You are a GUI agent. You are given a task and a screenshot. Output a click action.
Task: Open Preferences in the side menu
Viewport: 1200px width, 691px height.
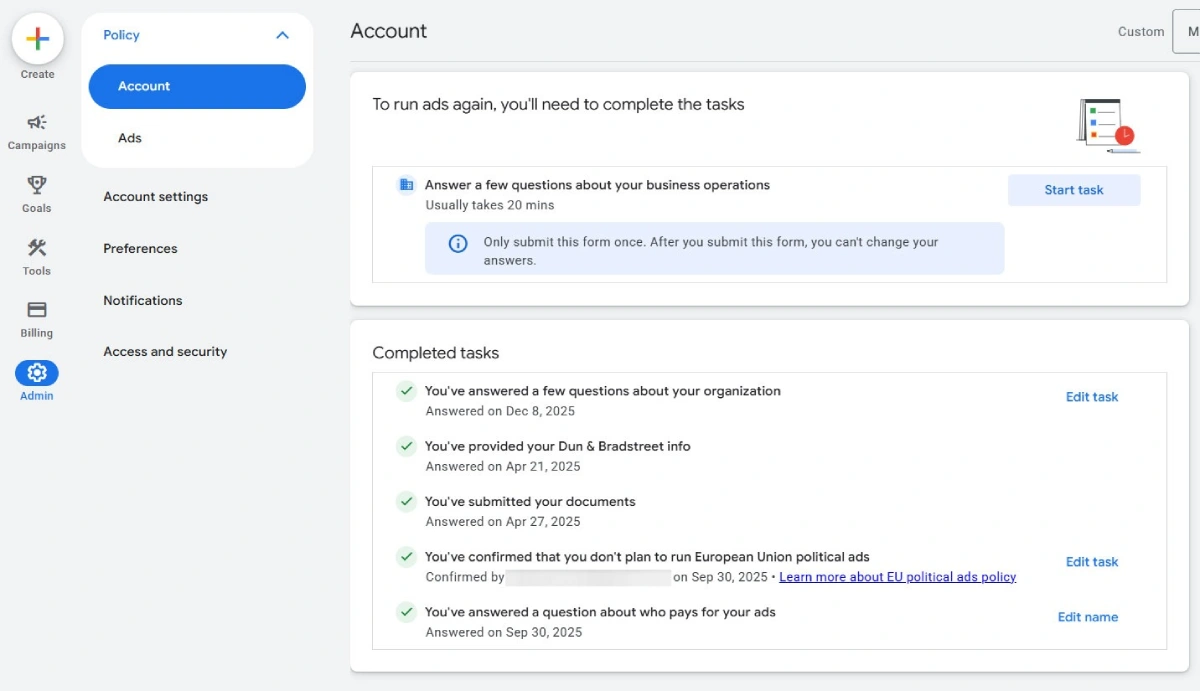[x=140, y=249]
